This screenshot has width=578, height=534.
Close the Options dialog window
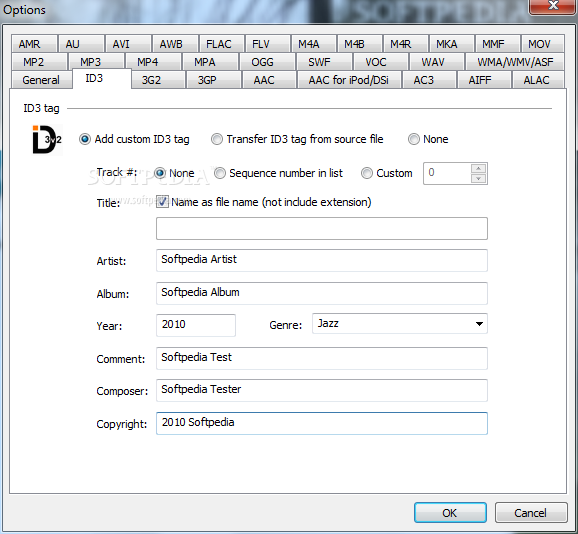point(553,6)
